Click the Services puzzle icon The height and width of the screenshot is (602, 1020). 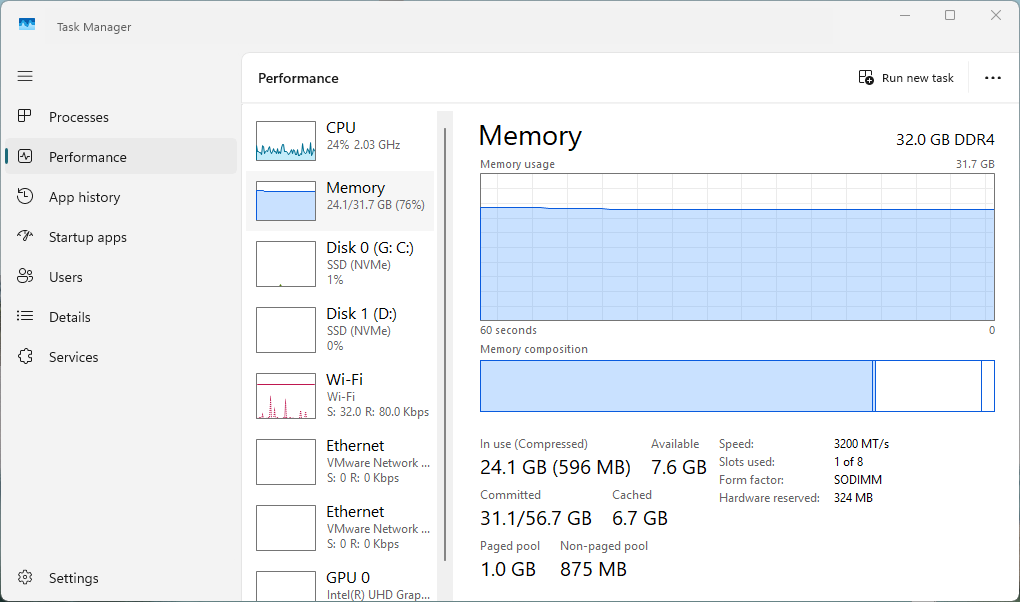tap(25, 356)
